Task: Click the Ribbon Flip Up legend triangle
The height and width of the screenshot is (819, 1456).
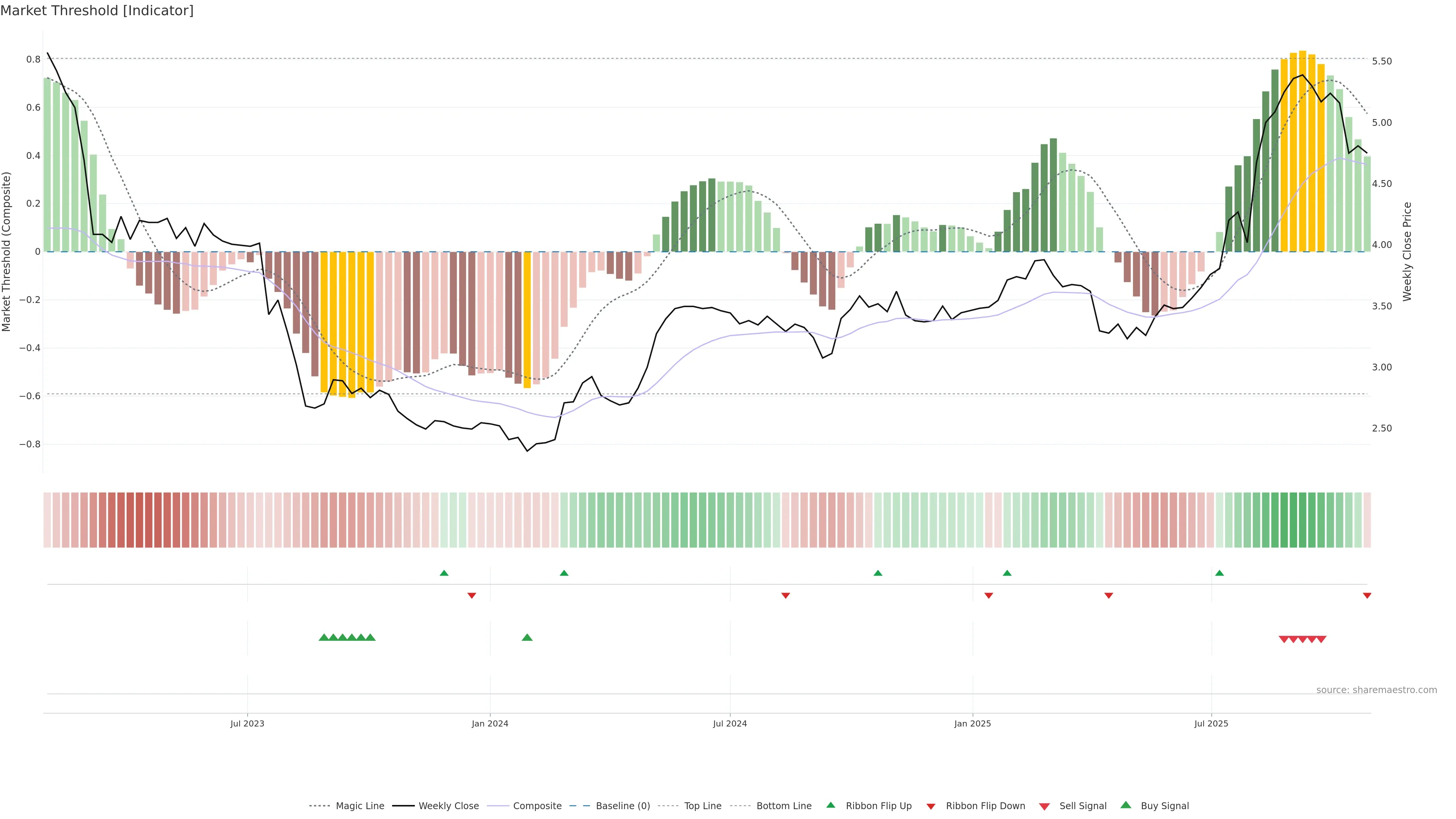Action: 830,805
